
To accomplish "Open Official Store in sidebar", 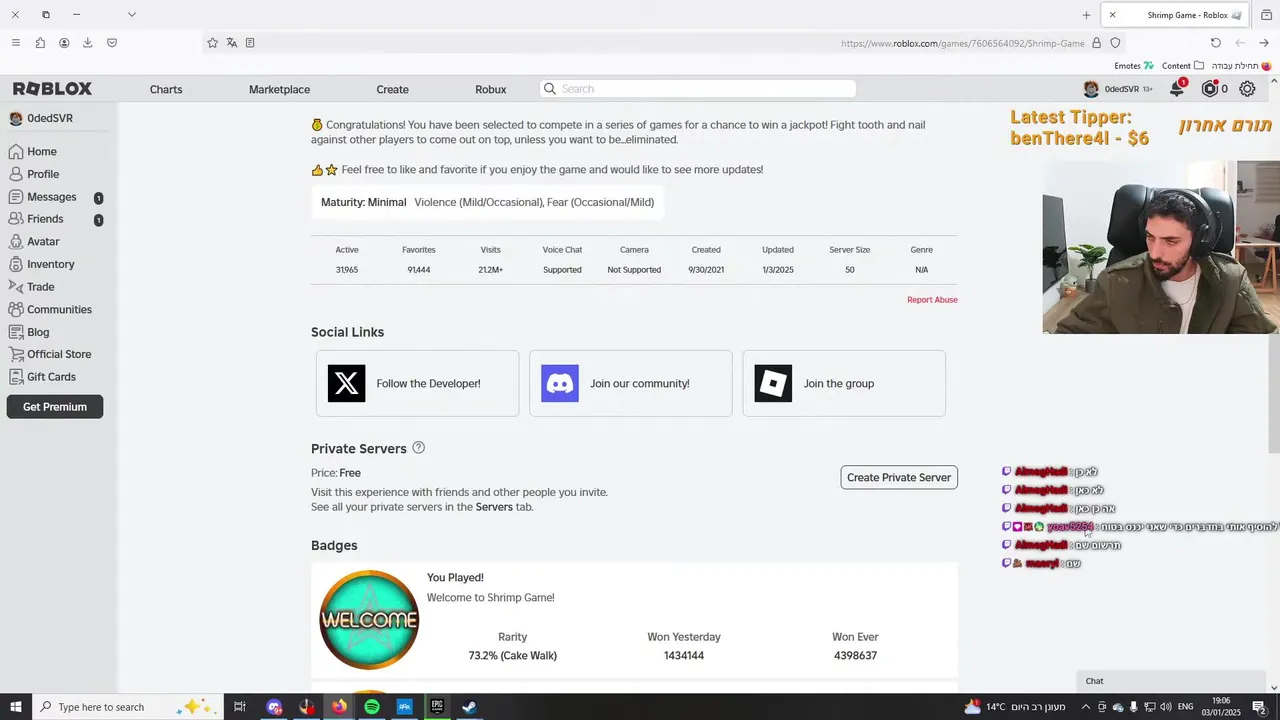I will pyautogui.click(x=59, y=354).
